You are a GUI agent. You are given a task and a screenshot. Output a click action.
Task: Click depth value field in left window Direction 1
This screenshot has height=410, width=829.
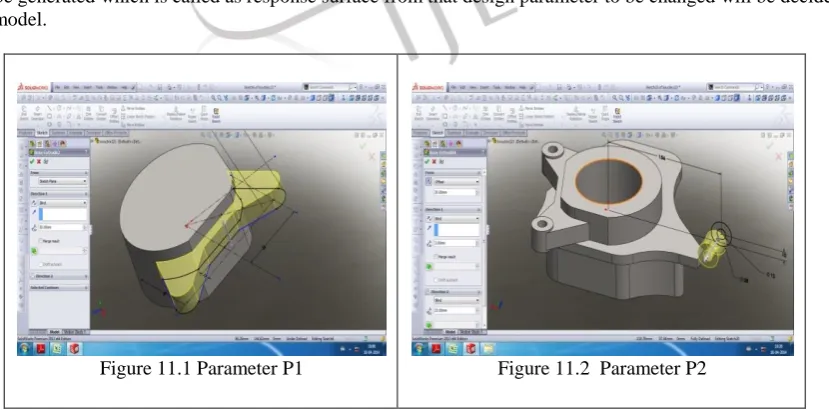[x=61, y=227]
